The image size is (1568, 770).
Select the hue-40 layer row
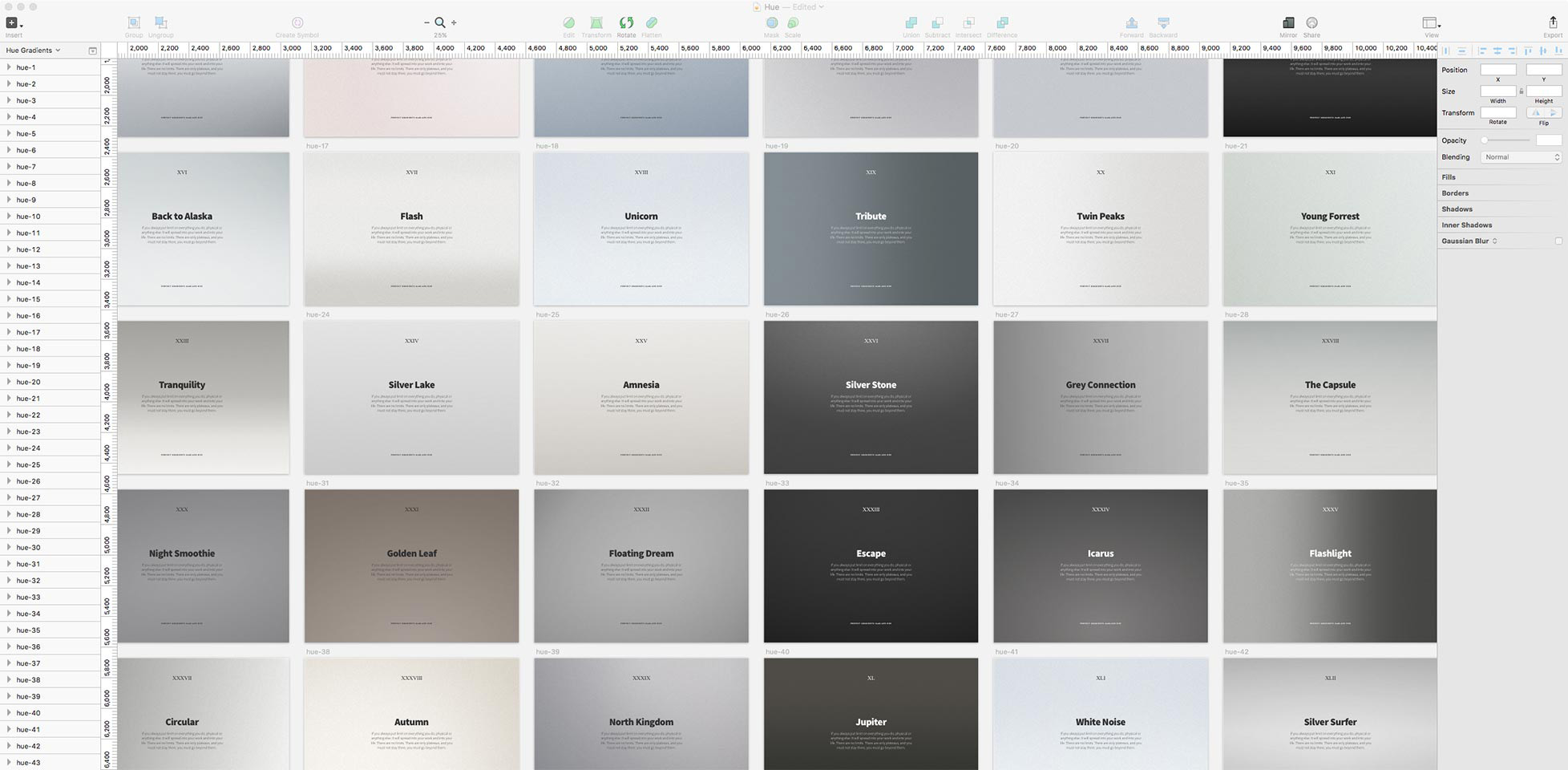pyautogui.click(x=51, y=712)
